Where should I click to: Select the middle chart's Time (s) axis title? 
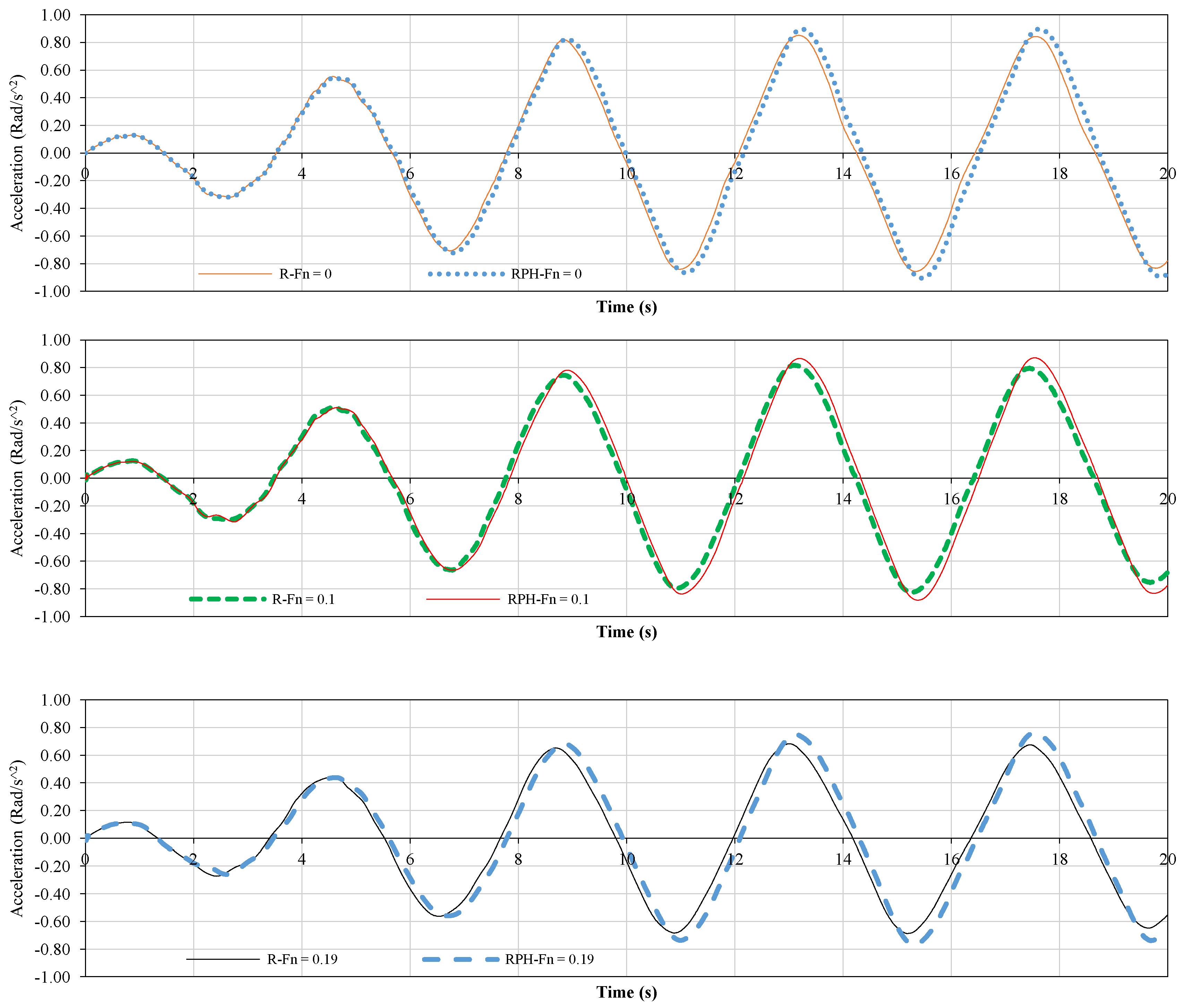point(626,632)
